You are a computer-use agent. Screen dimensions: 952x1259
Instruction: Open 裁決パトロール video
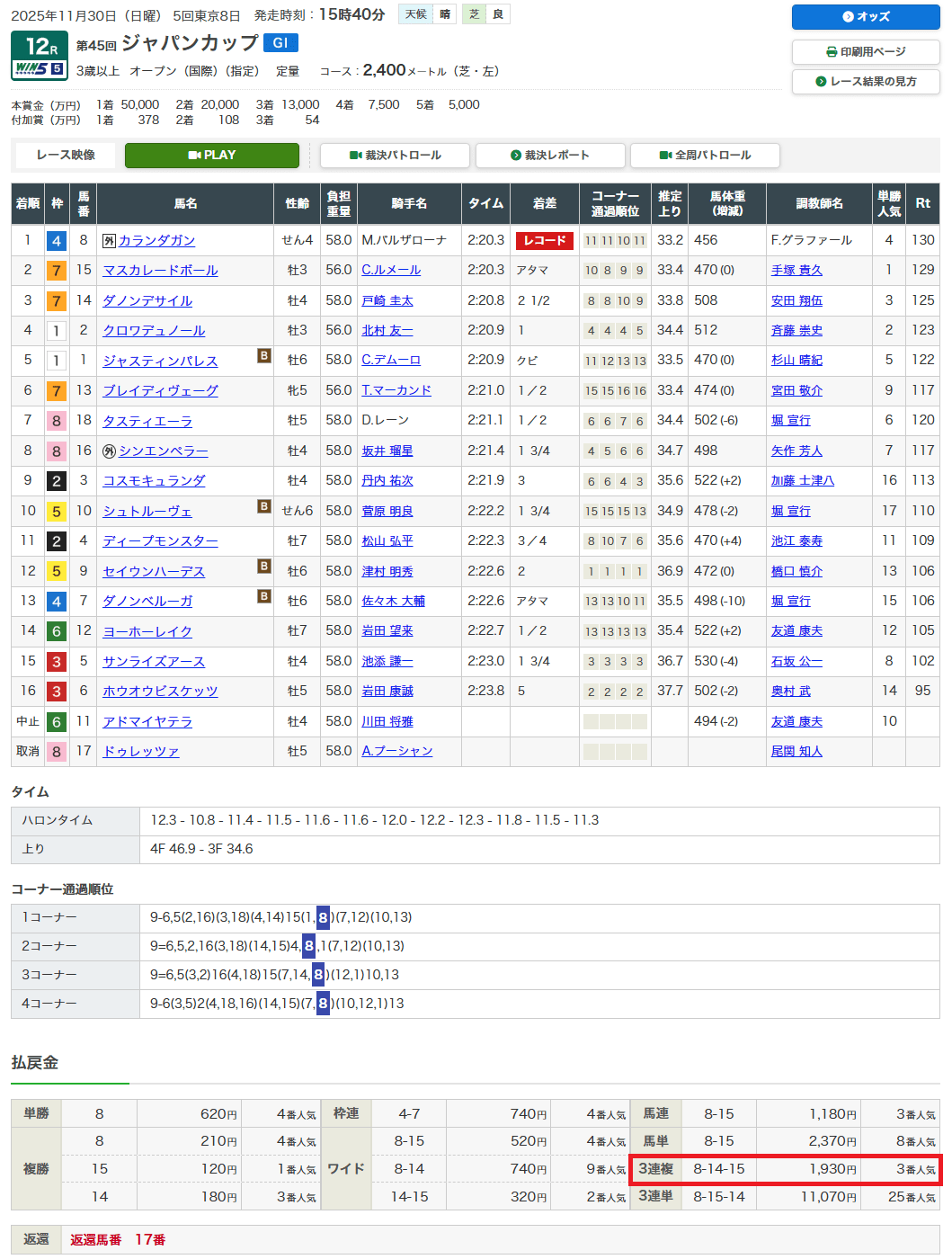pos(395,156)
